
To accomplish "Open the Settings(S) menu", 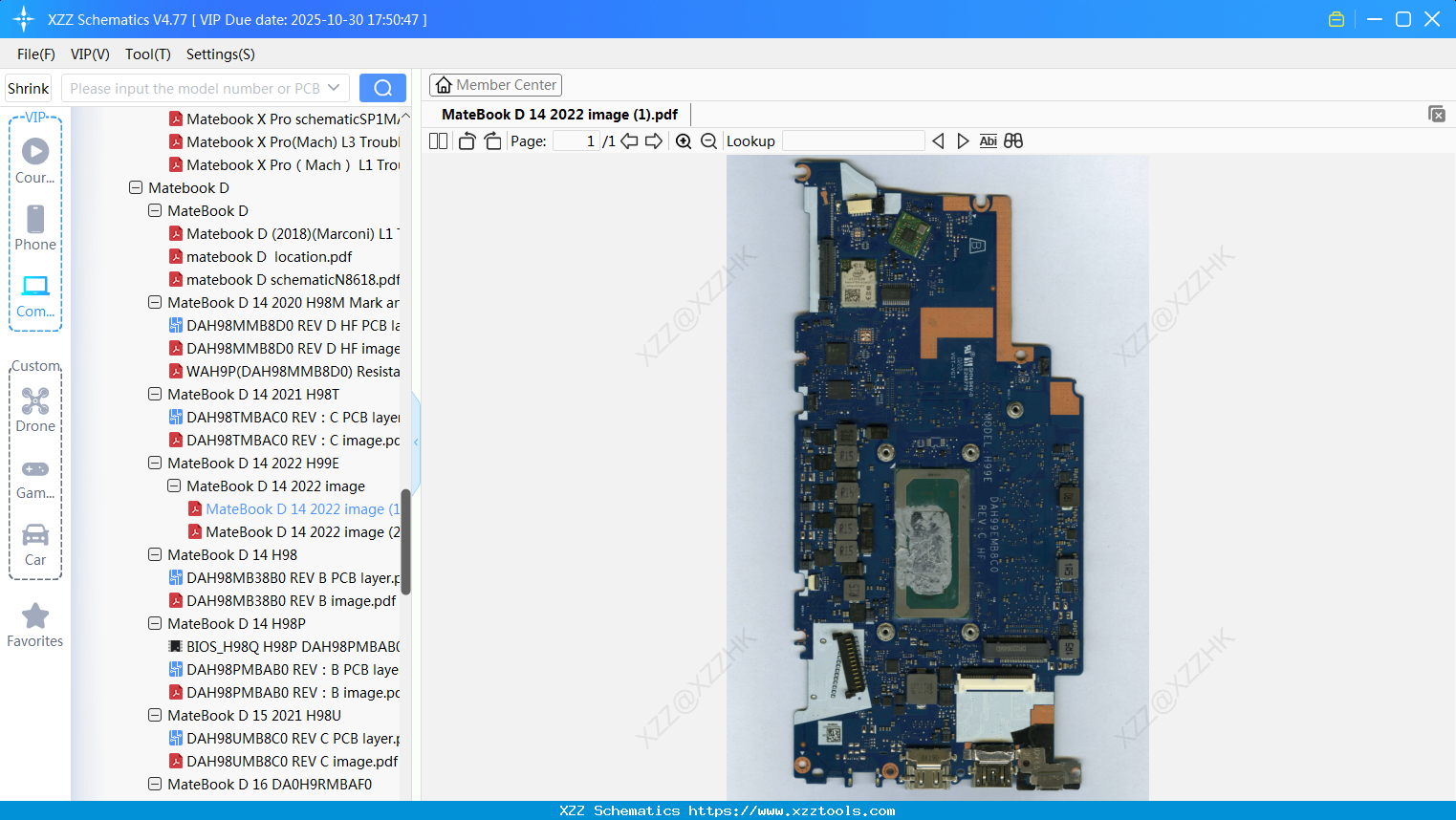I will point(221,54).
